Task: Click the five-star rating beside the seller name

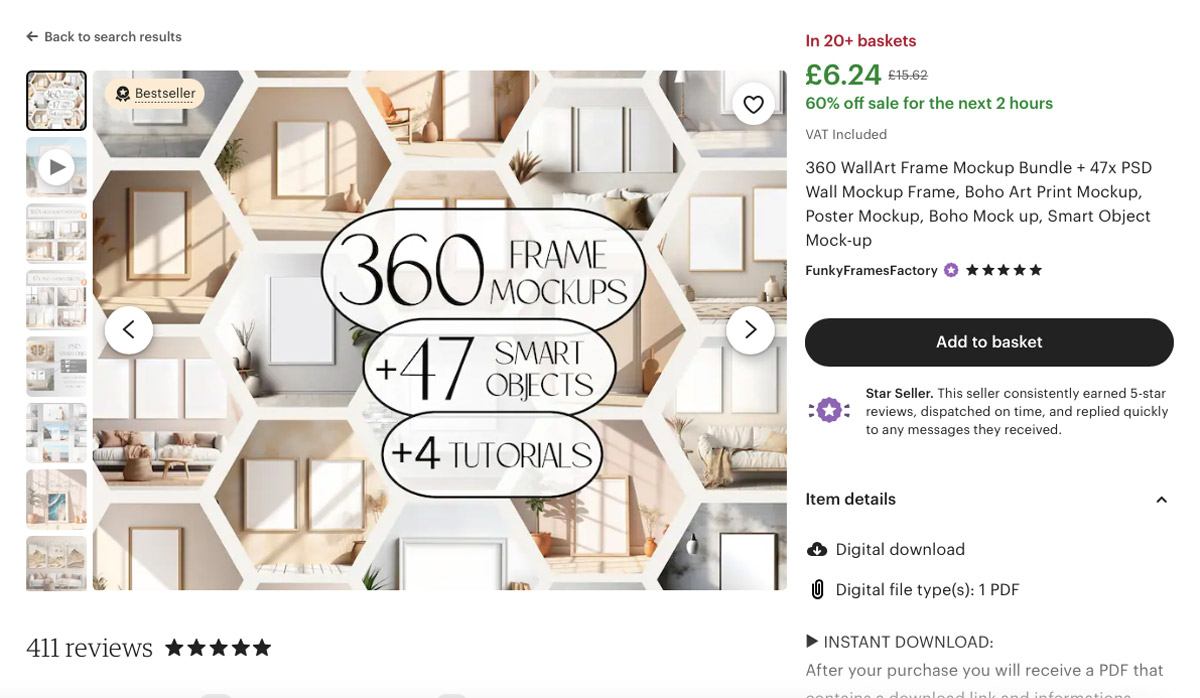Action: (x=1002, y=269)
